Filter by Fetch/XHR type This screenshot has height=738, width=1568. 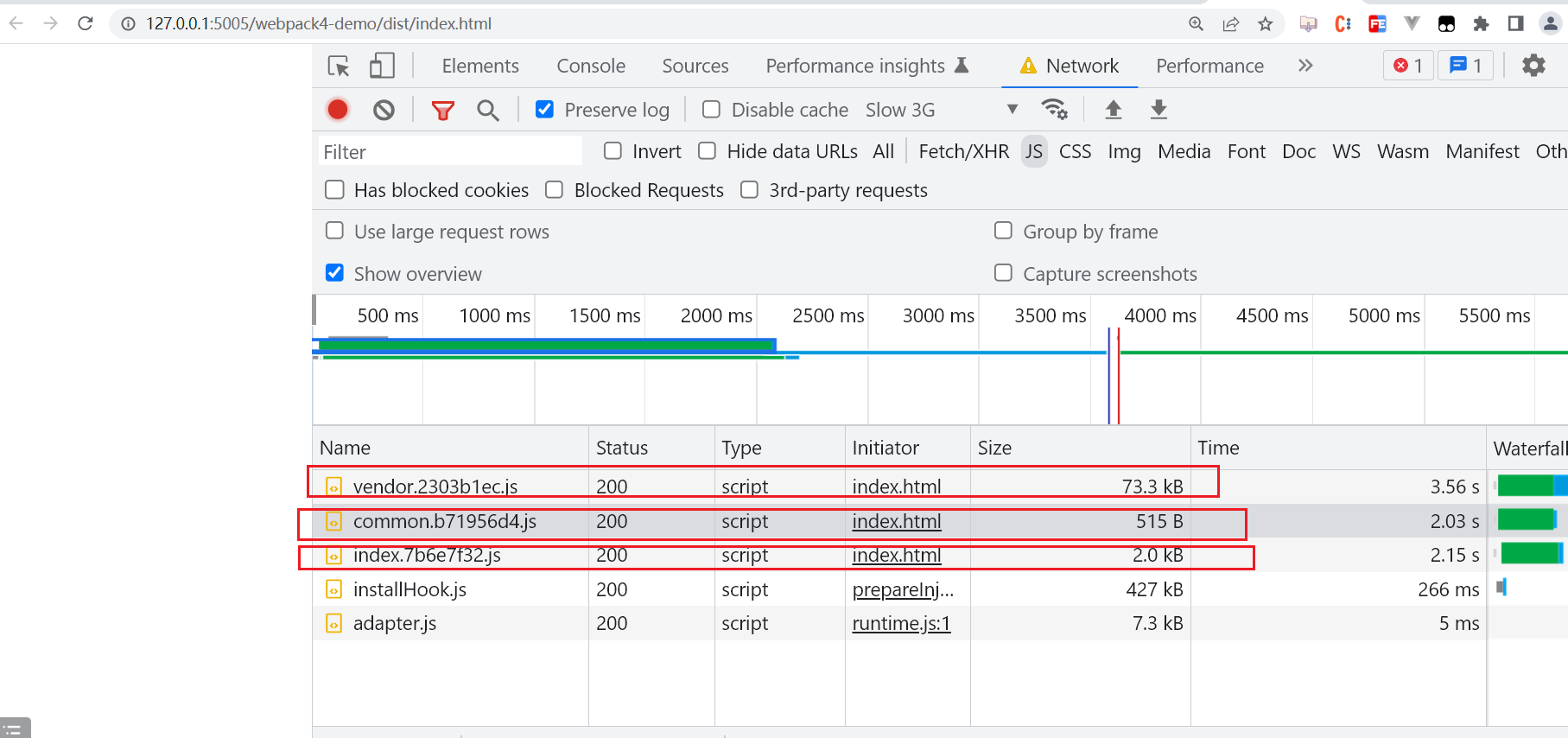click(x=964, y=151)
